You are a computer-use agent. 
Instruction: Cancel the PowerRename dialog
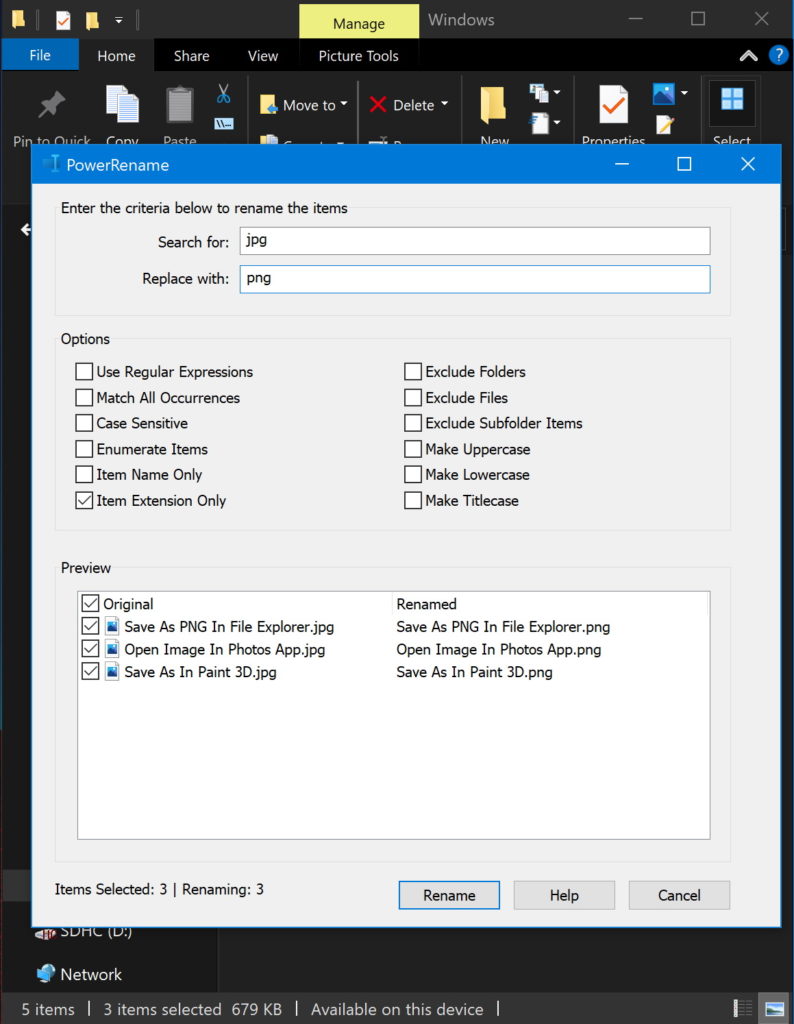point(679,895)
